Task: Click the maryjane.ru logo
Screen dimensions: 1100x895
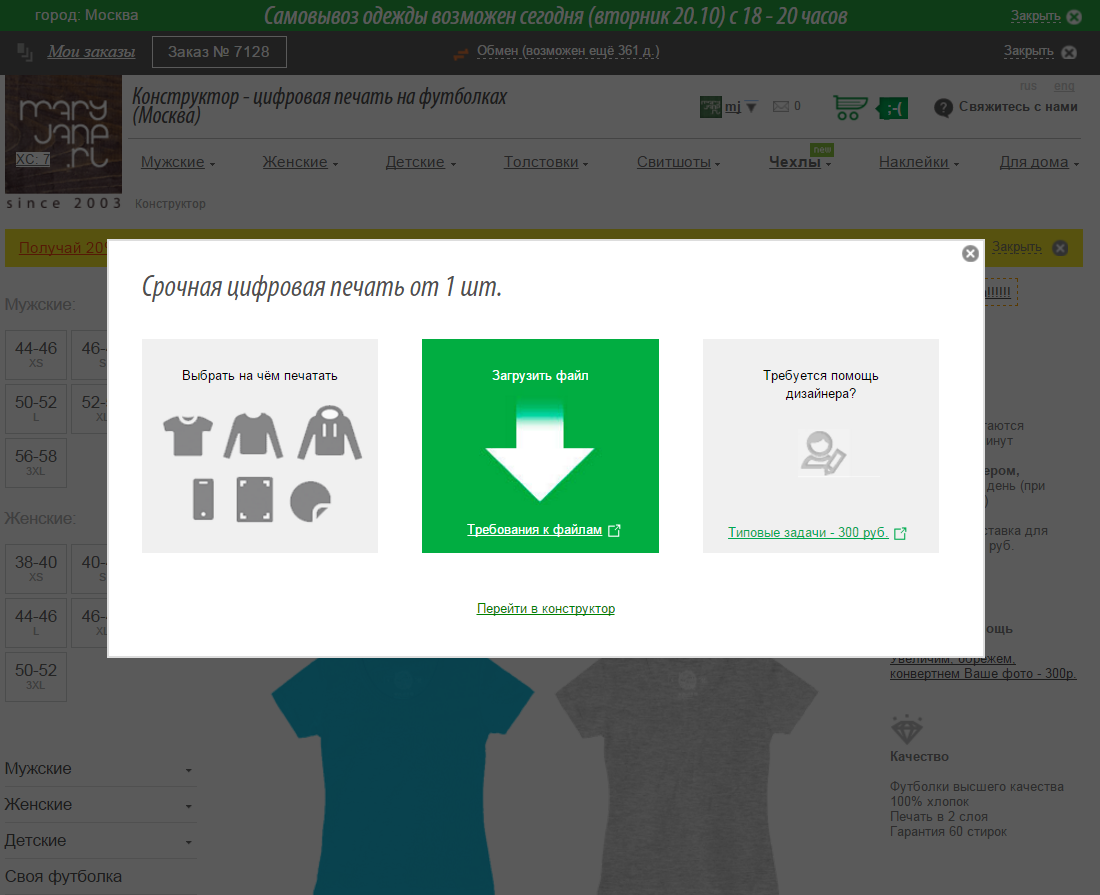Action: click(64, 134)
